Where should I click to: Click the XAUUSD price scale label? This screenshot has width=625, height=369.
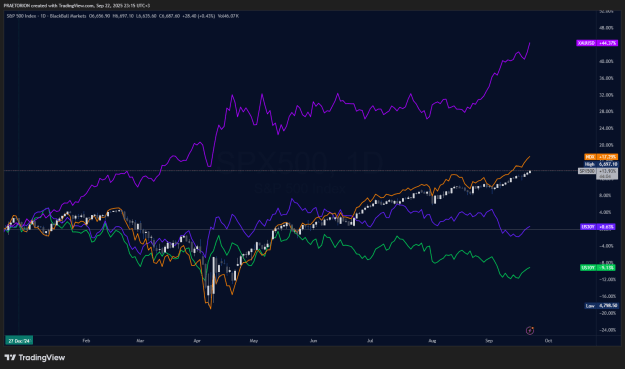coord(597,43)
